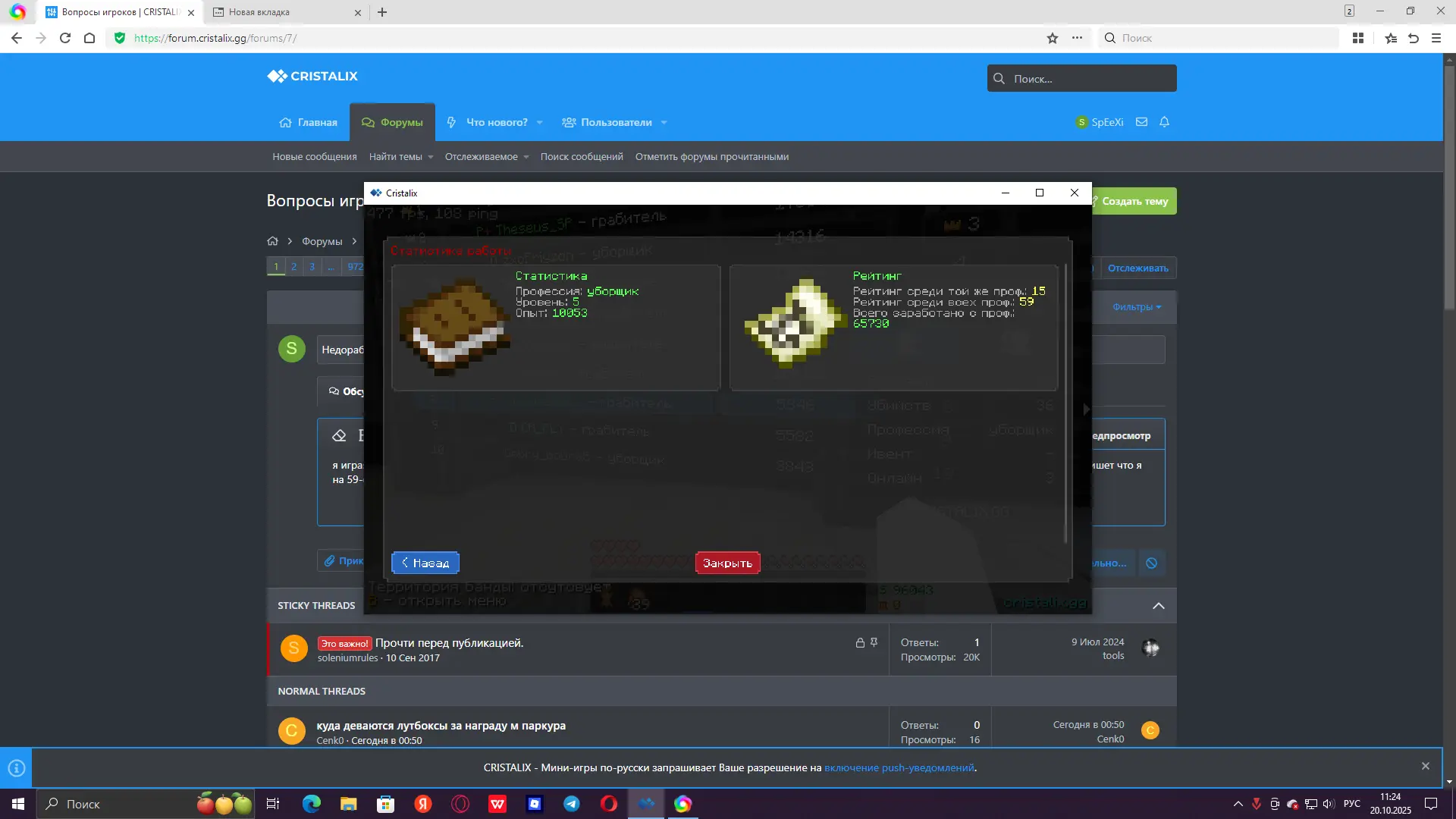Open 'Новые сообщения' in the sub-navigation

coord(315,157)
